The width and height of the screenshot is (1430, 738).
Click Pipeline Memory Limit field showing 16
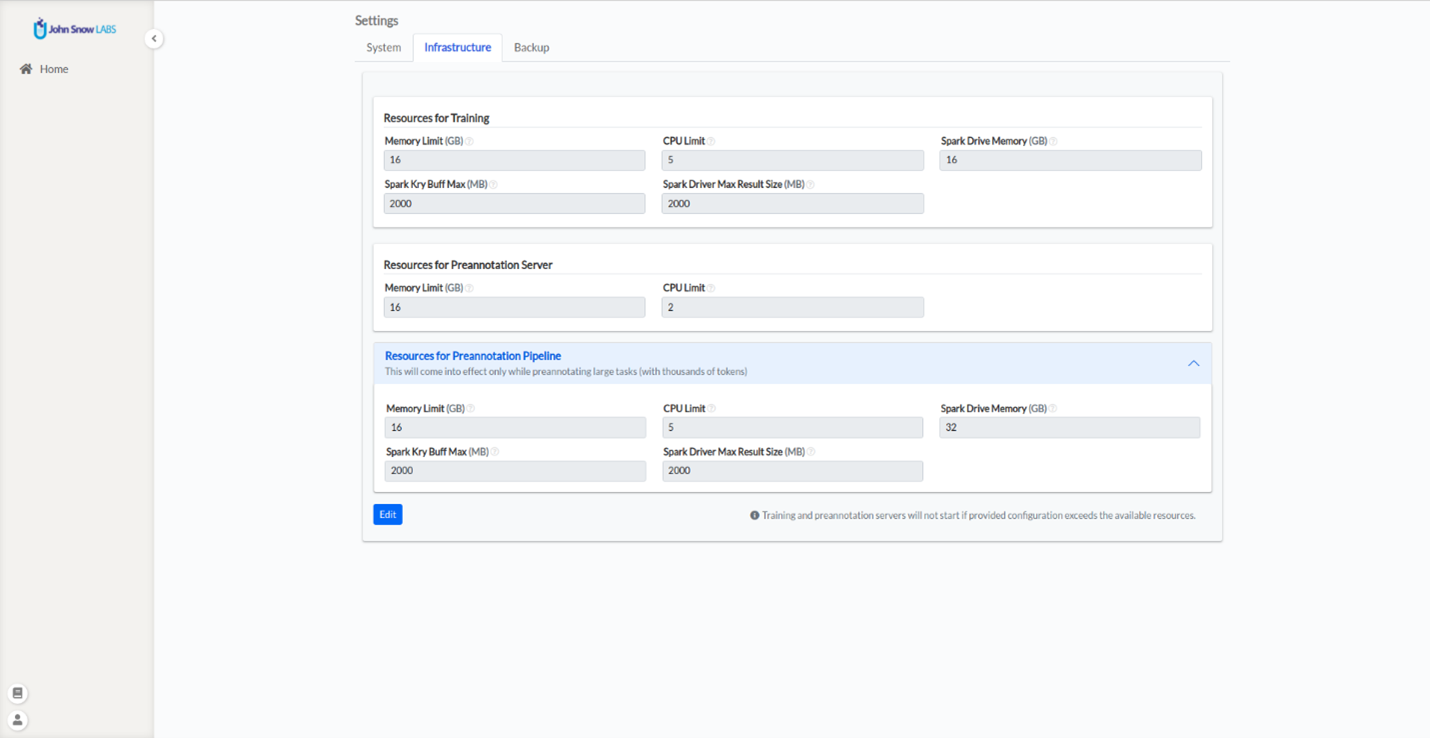tap(516, 428)
